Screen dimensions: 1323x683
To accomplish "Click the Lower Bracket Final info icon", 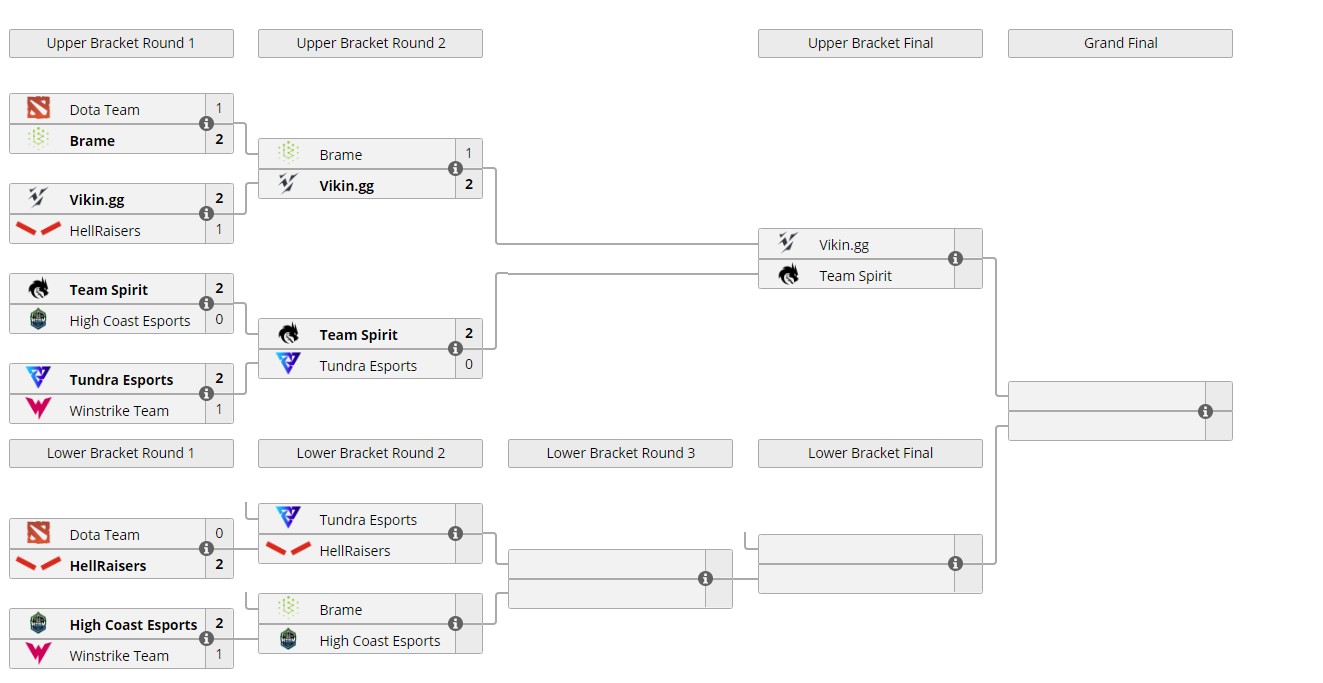I will coord(955,564).
